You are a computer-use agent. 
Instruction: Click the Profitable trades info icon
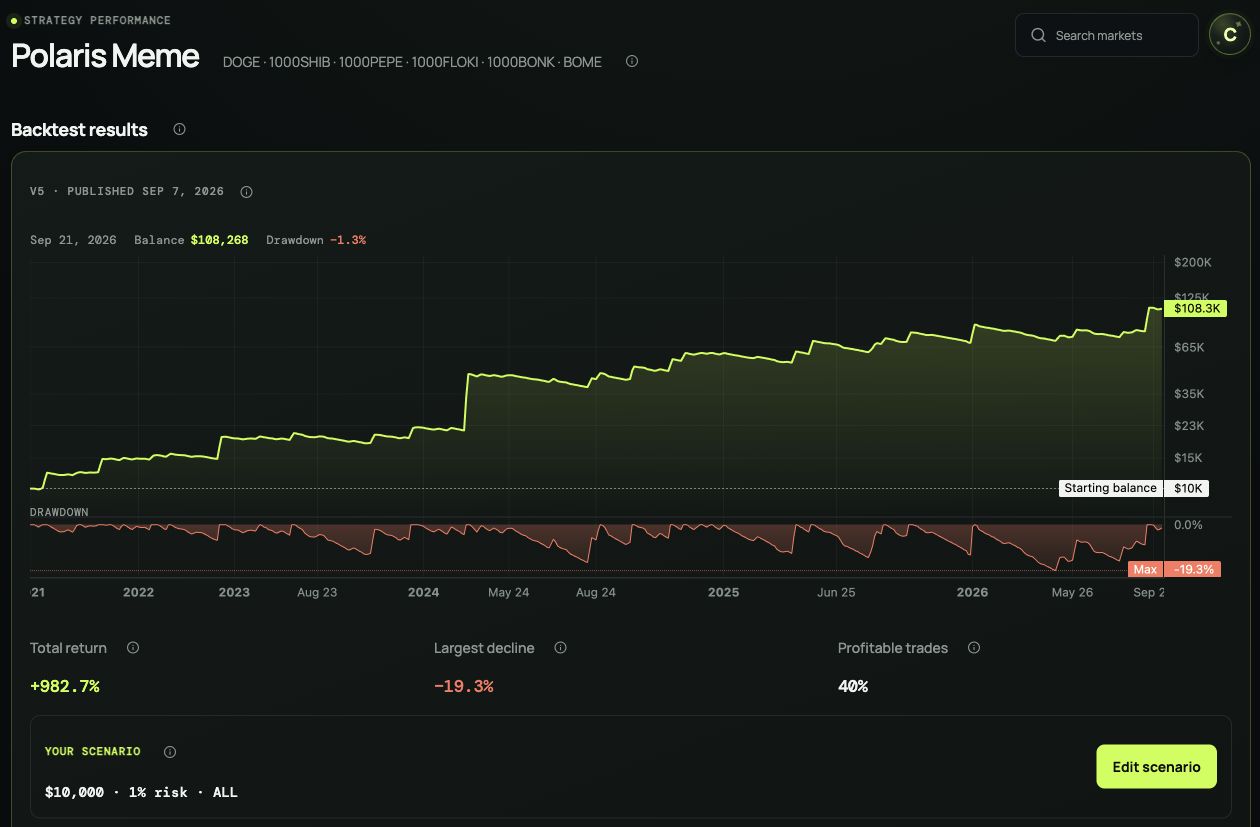coord(974,648)
